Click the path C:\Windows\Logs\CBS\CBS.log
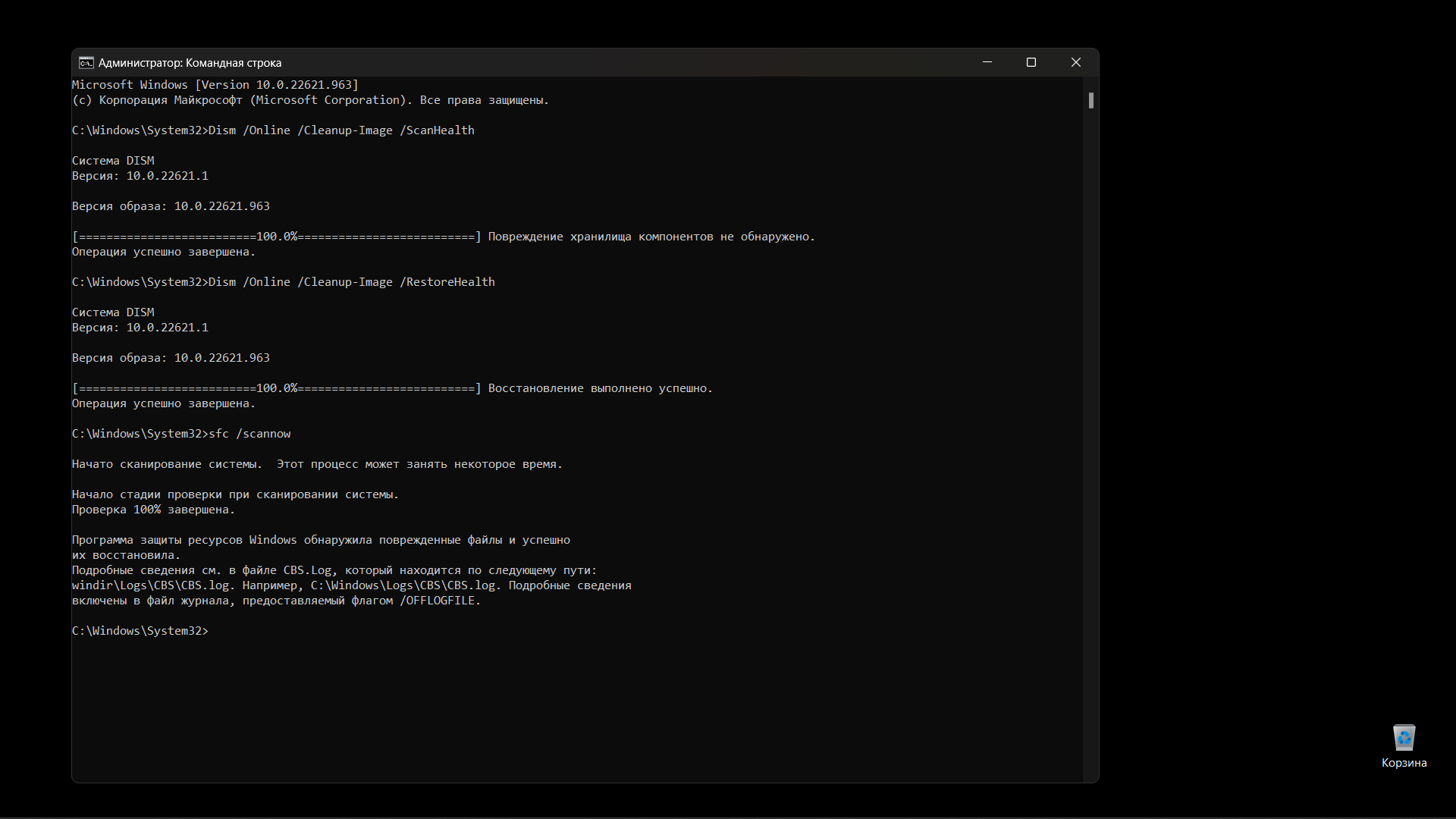 [403, 585]
